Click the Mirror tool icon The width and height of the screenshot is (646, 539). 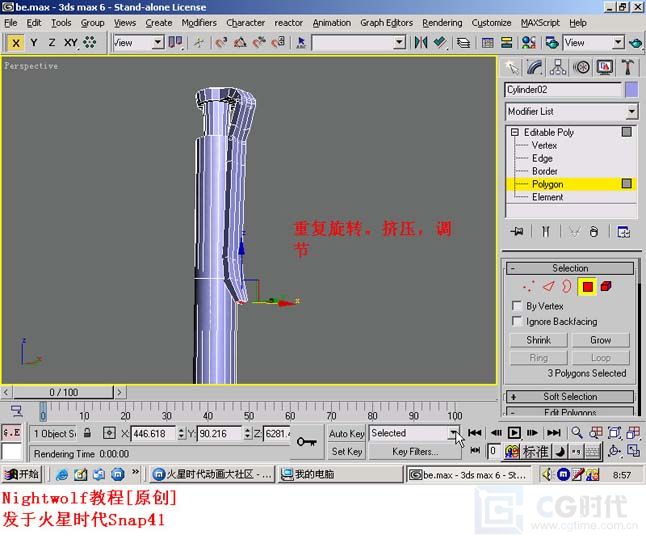421,42
